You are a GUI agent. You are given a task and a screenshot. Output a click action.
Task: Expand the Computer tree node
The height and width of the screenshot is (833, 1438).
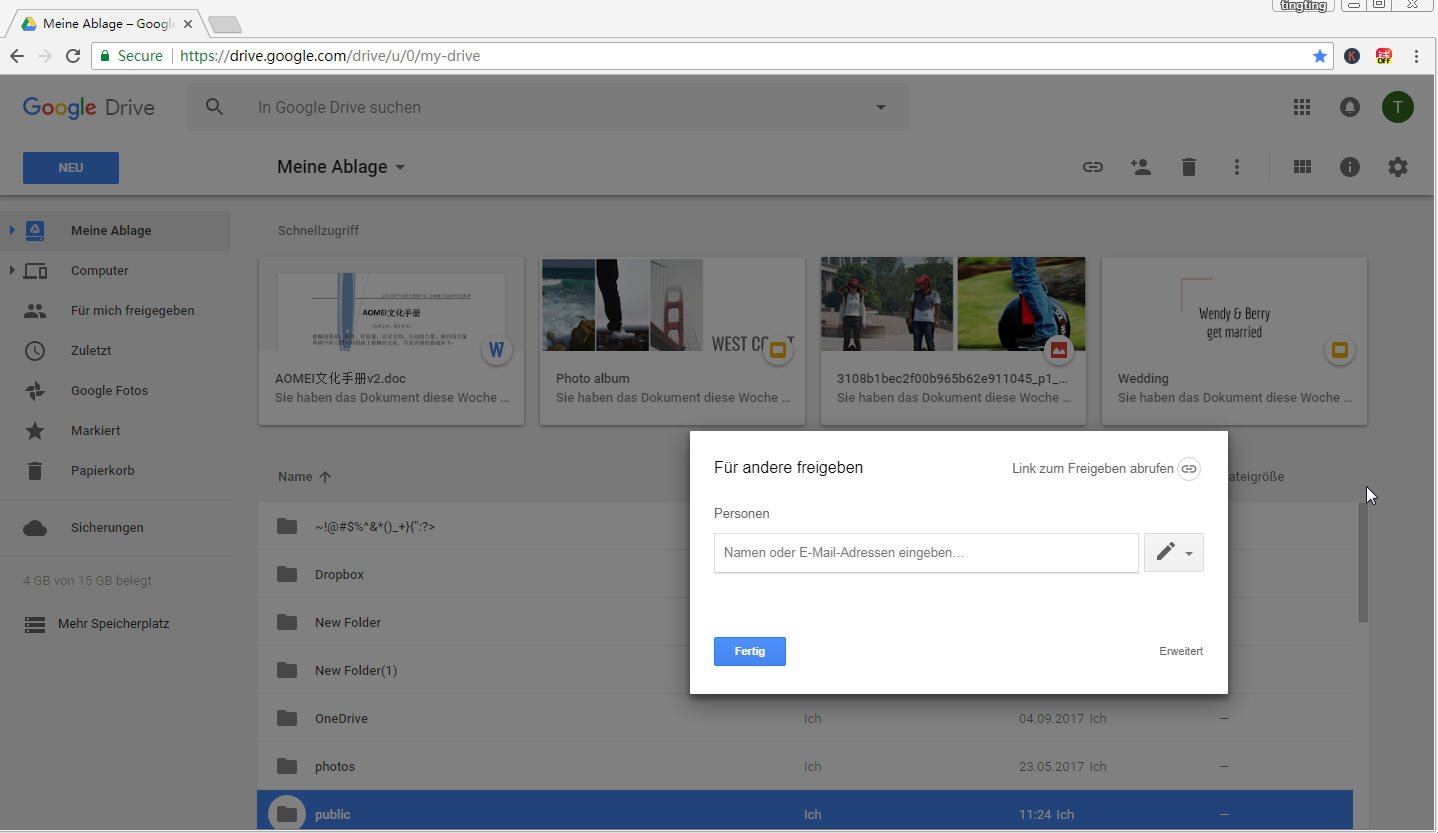pyautogui.click(x=12, y=270)
